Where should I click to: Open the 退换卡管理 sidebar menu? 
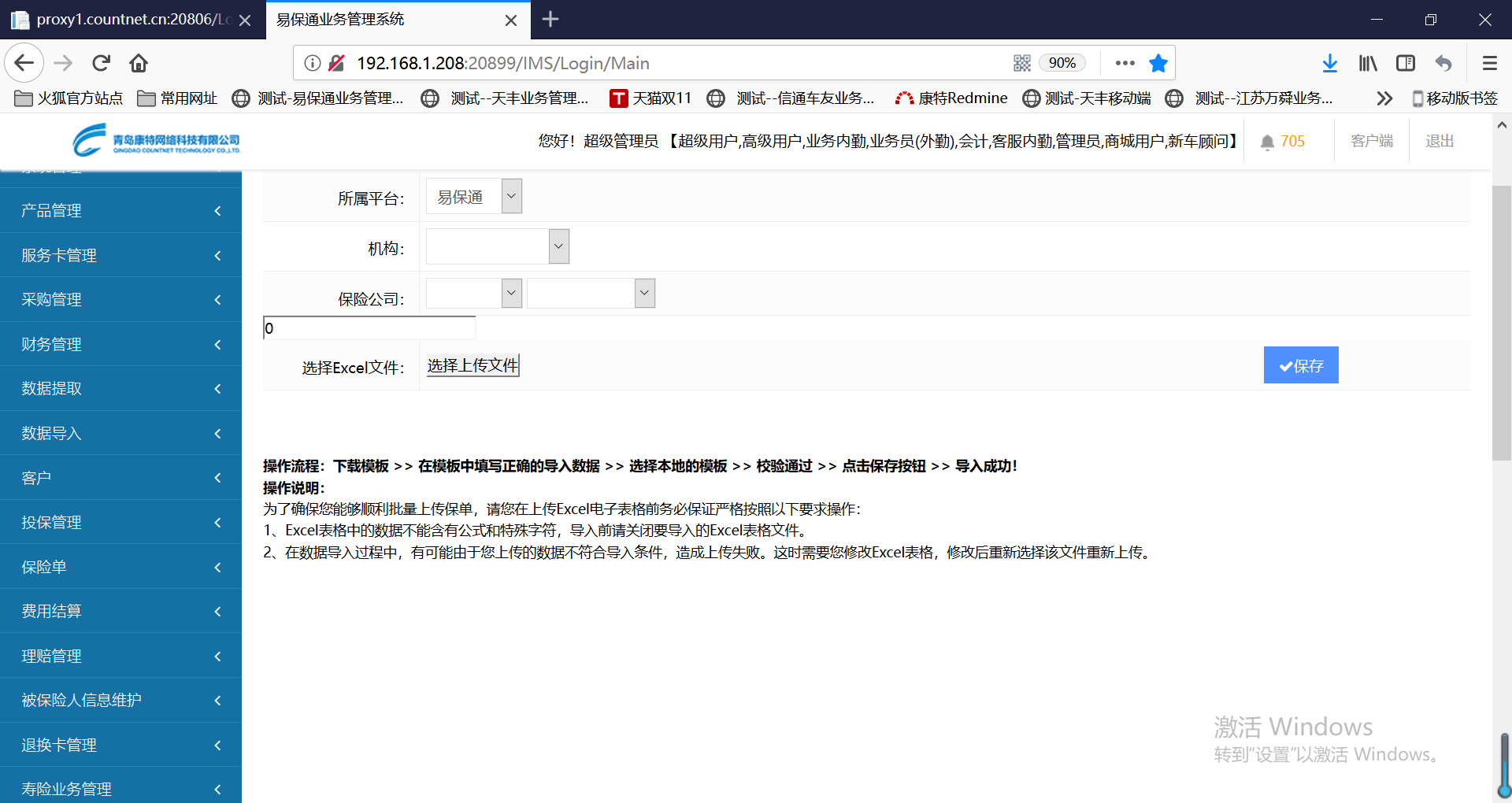120,745
